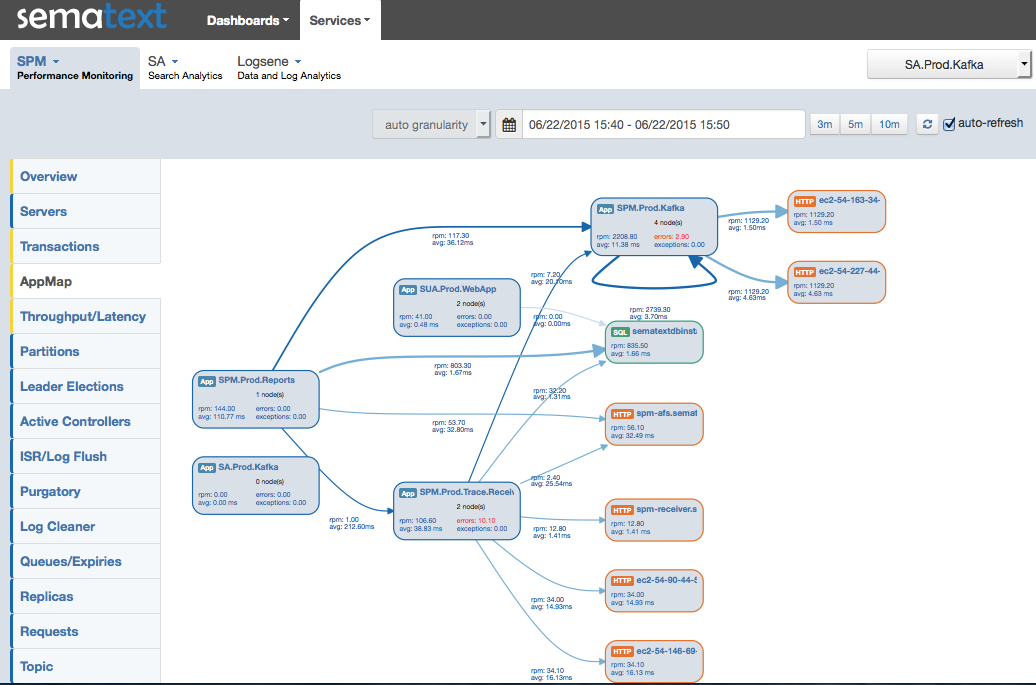This screenshot has width=1036, height=685.
Task: Click HTTP badge on ec2-54-90-44 node
Action: click(622, 581)
